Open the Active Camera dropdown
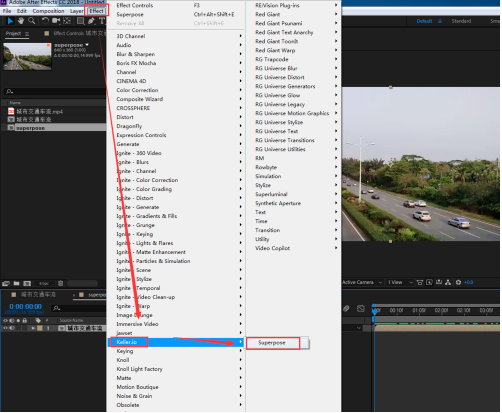This screenshot has height=413, width=502. tap(362, 283)
